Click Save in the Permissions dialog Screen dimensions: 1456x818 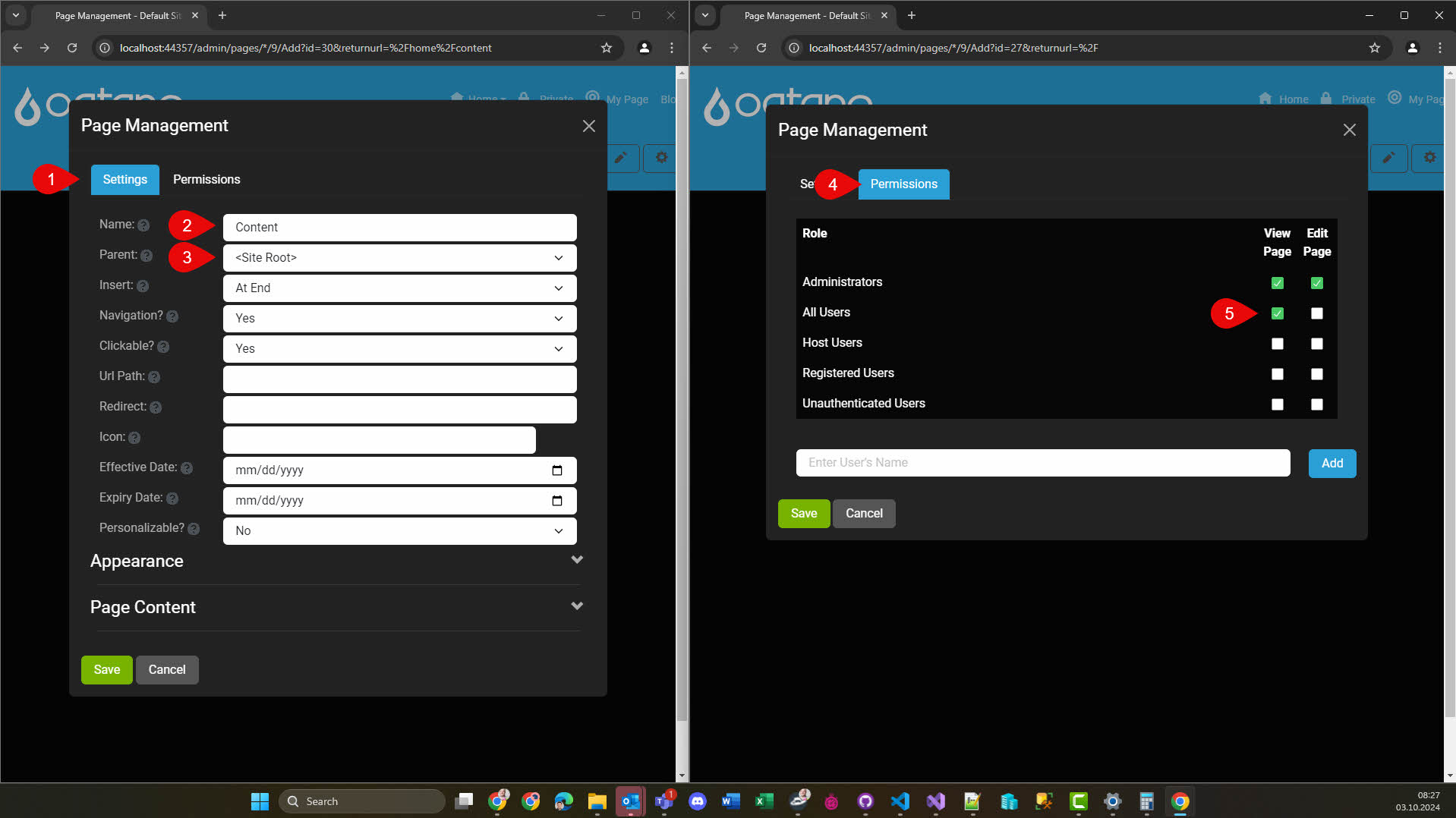(803, 514)
